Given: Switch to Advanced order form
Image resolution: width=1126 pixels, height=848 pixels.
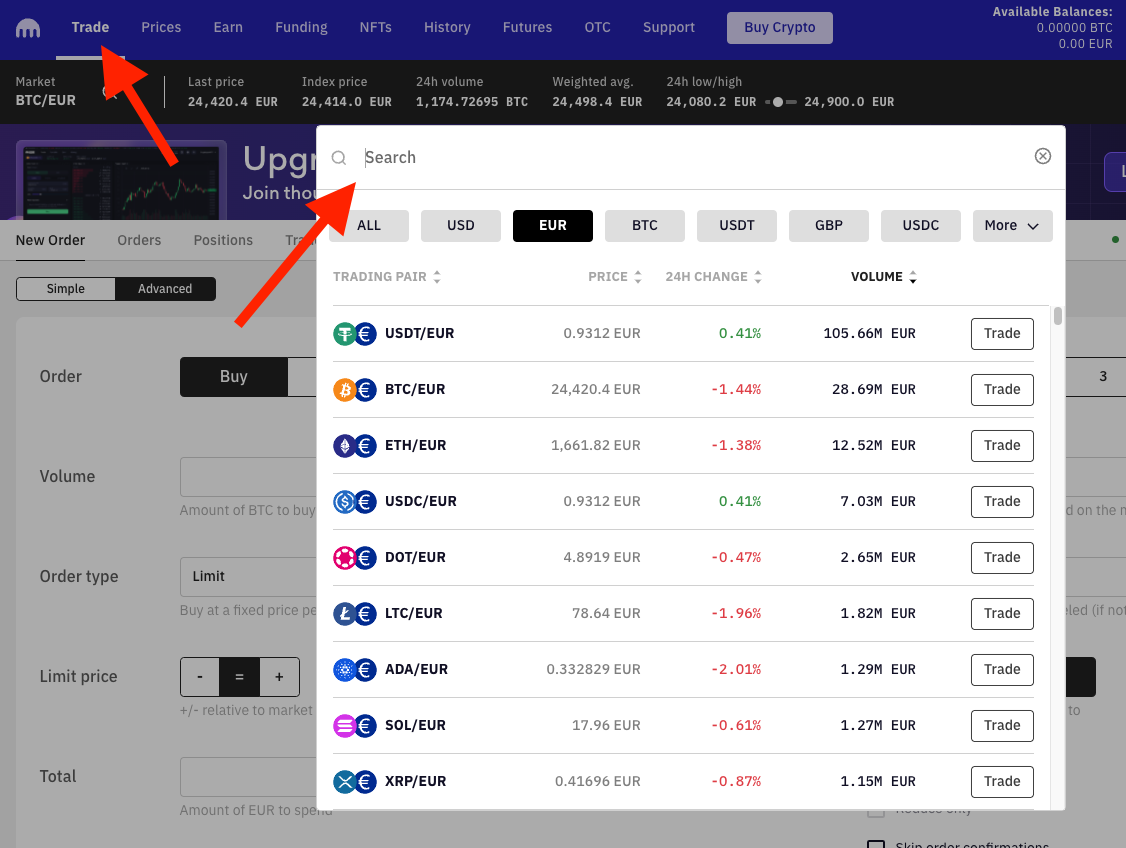Looking at the screenshot, I should pyautogui.click(x=165, y=289).
